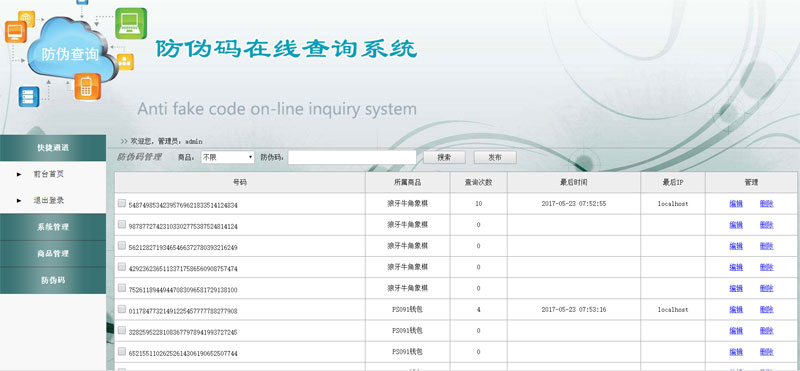The height and width of the screenshot is (371, 800).
Task: Click the 防伪码在线查询系统 title banner
Action: click(286, 49)
